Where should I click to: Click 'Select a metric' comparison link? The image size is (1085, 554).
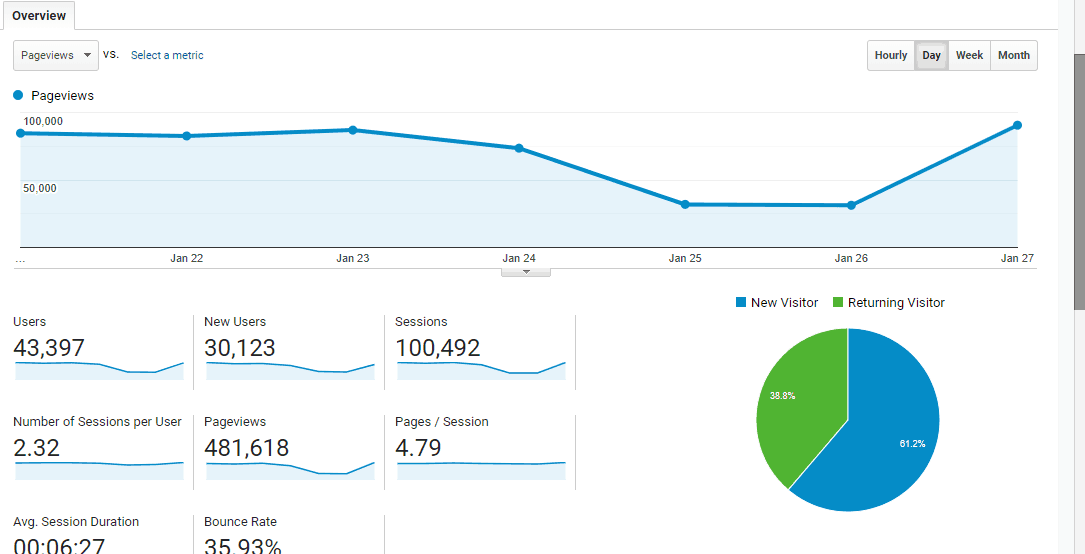(x=167, y=56)
